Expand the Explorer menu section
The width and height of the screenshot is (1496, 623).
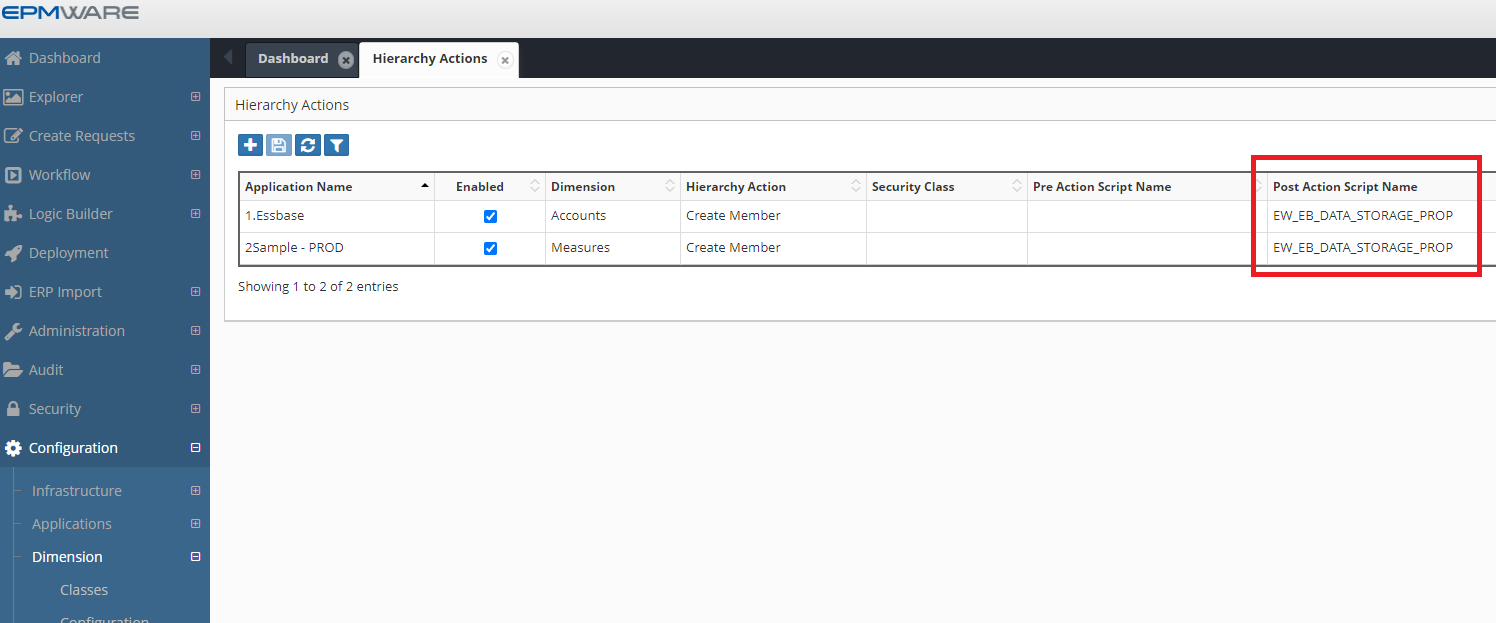click(195, 97)
